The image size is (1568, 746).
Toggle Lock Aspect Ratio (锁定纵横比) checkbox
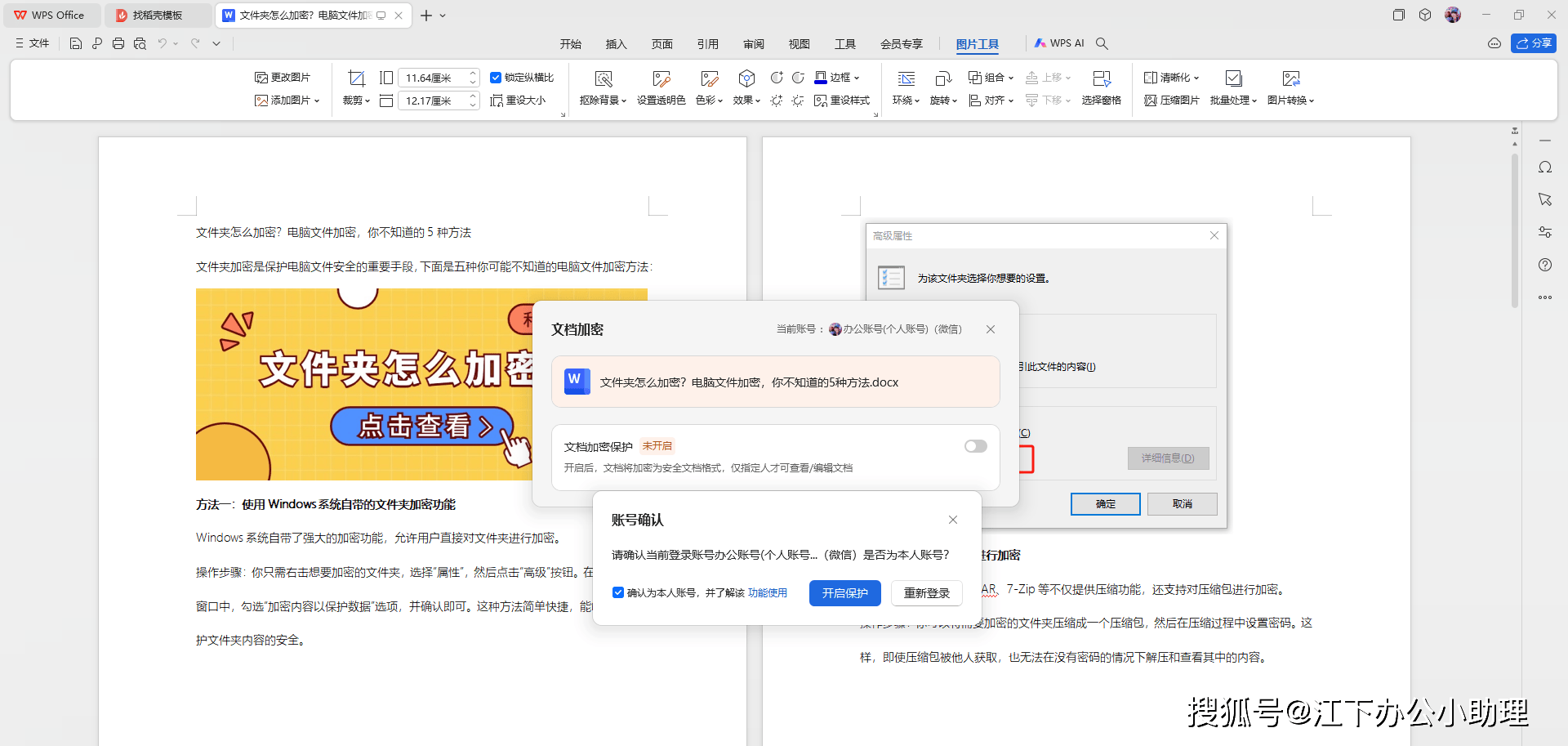click(x=496, y=78)
